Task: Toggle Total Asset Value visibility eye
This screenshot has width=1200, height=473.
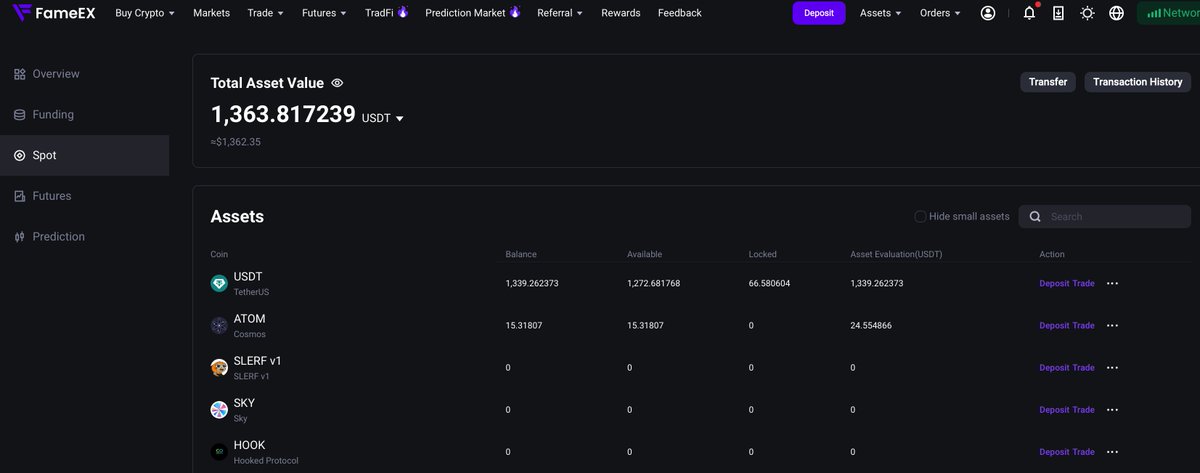Action: (337, 83)
